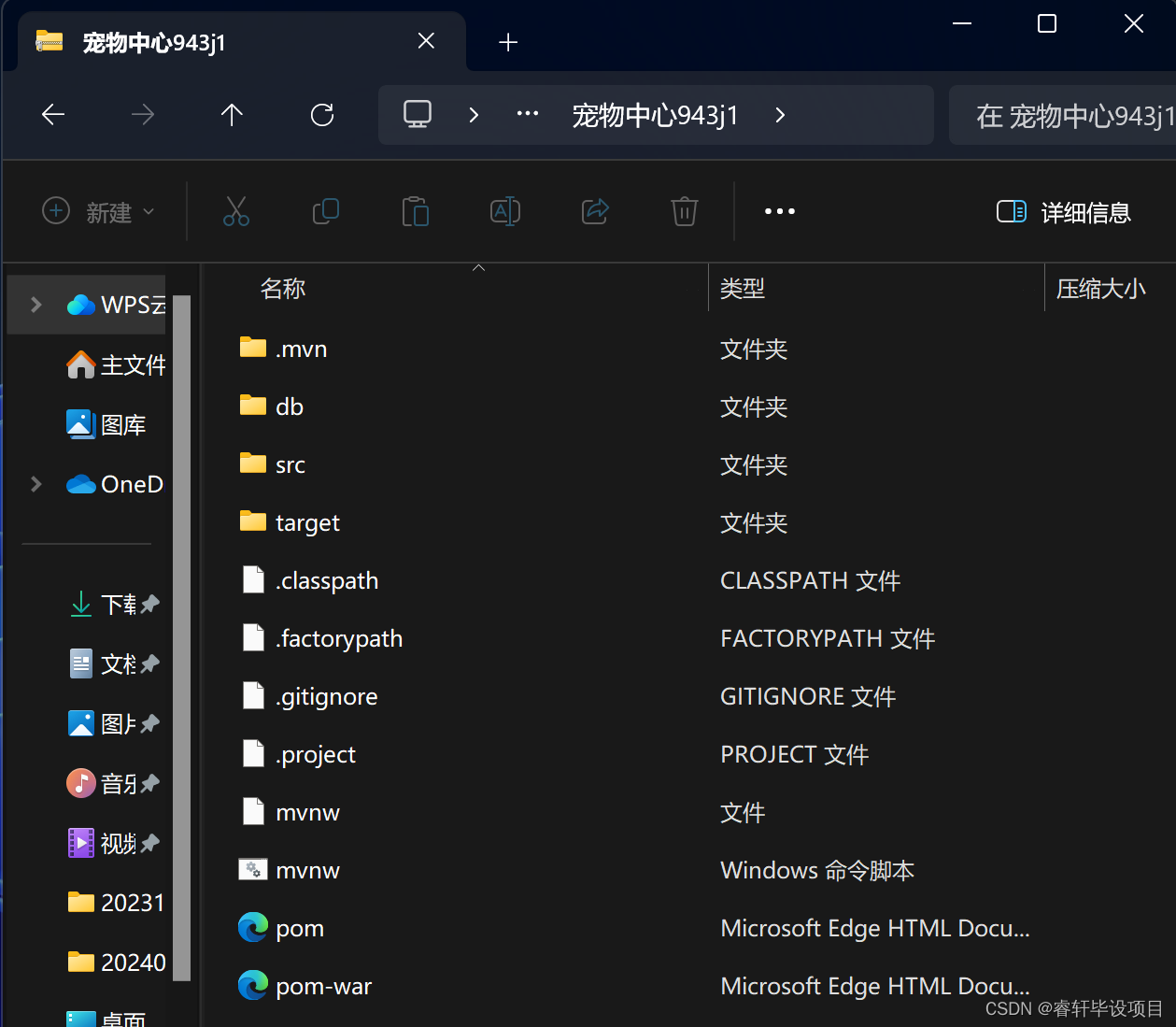Close the 宠物中心943j1 tab

coord(426,41)
